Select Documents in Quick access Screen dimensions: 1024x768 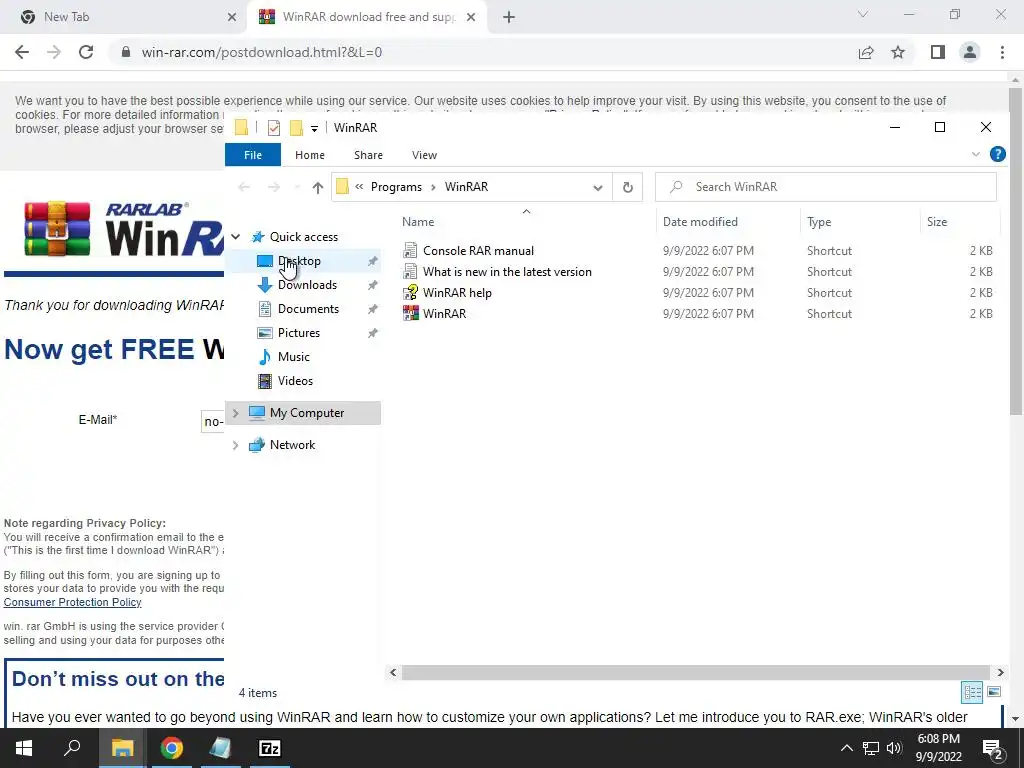click(303, 309)
